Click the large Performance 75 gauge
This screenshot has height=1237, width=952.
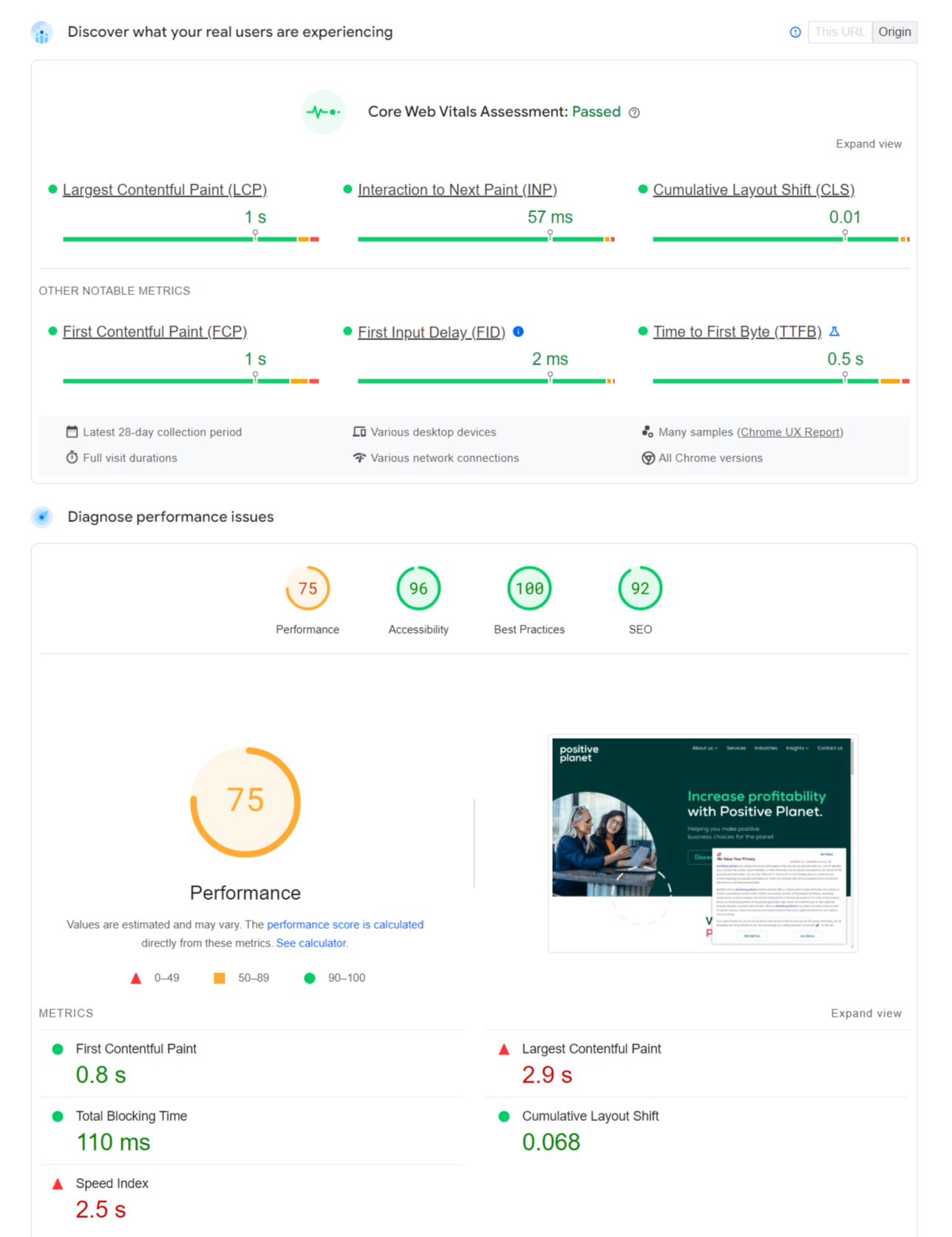point(245,802)
